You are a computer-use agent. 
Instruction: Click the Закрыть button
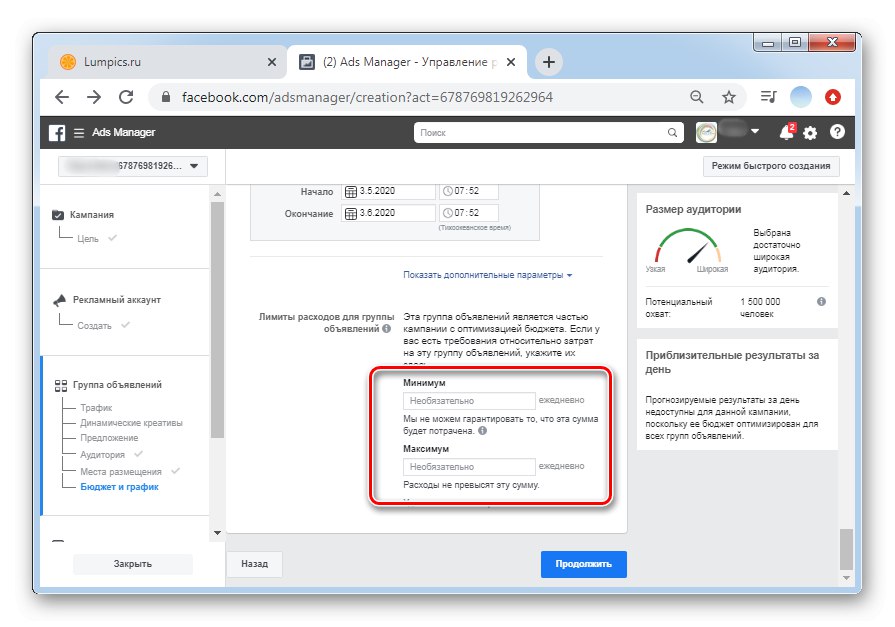(x=132, y=564)
